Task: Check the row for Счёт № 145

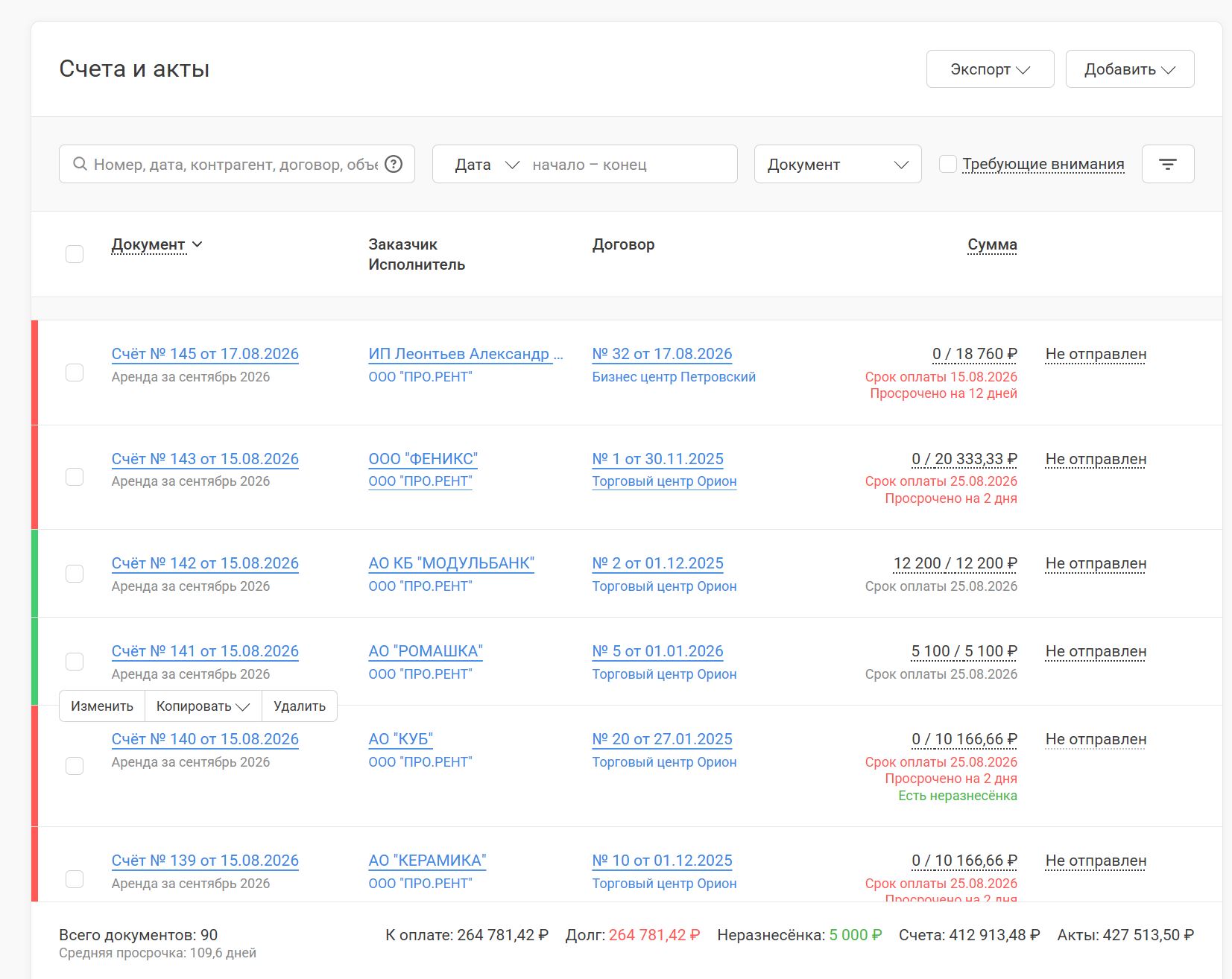Action: click(75, 373)
